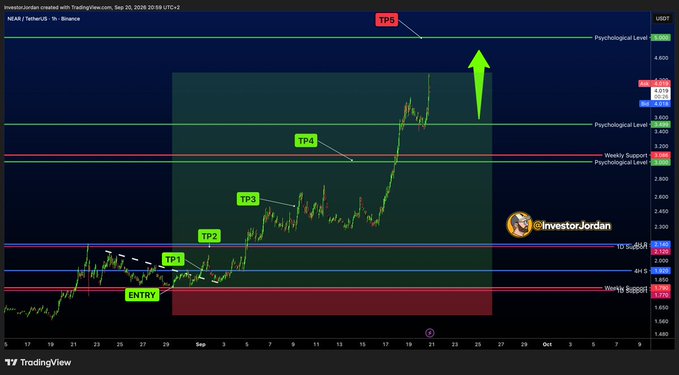The height and width of the screenshot is (375, 679).
Task: Click the blue 2.140 price tag
Action: [x=661, y=245]
